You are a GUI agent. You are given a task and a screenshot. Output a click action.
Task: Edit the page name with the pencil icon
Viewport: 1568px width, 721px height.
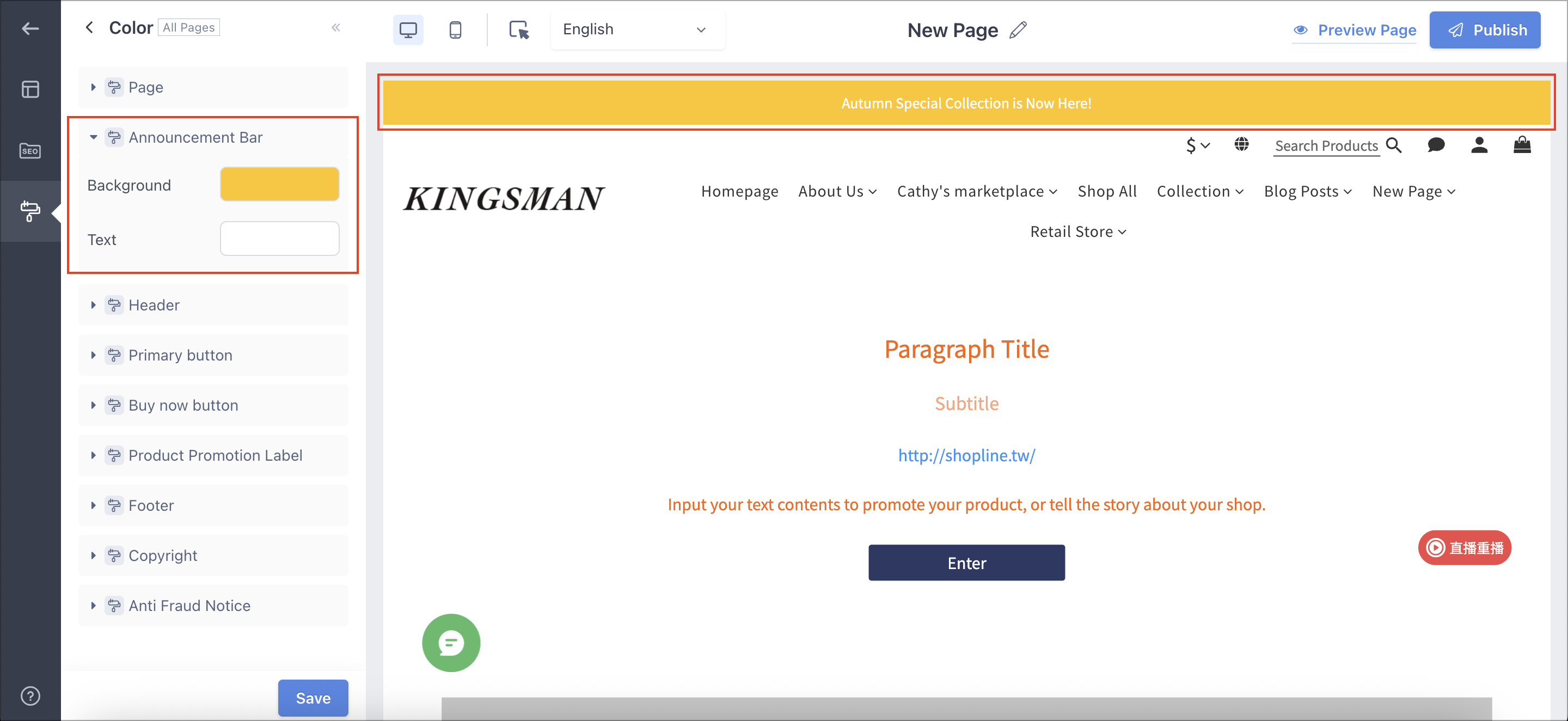1018,30
